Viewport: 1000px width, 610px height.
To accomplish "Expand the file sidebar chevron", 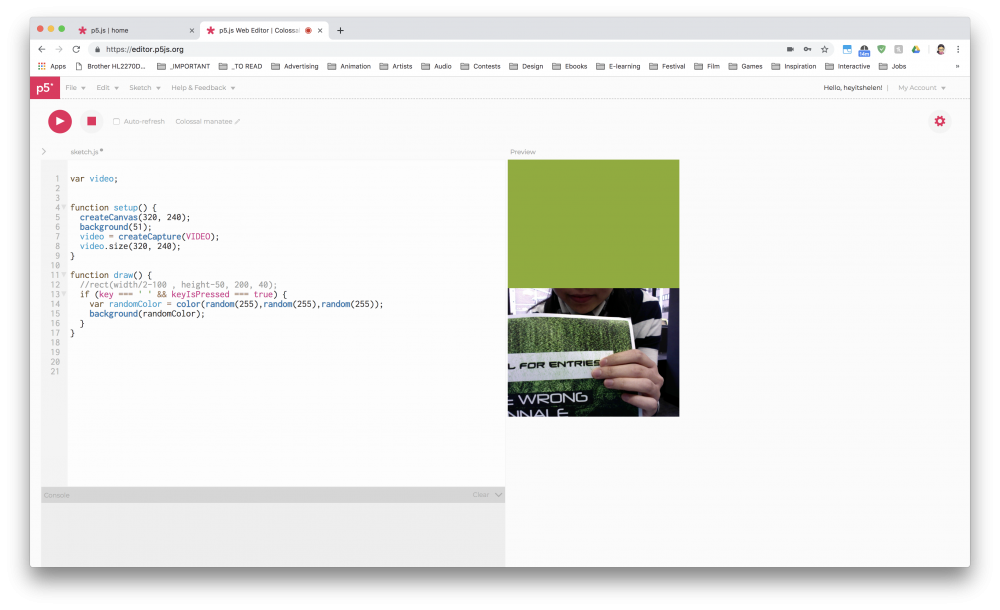I will point(44,152).
